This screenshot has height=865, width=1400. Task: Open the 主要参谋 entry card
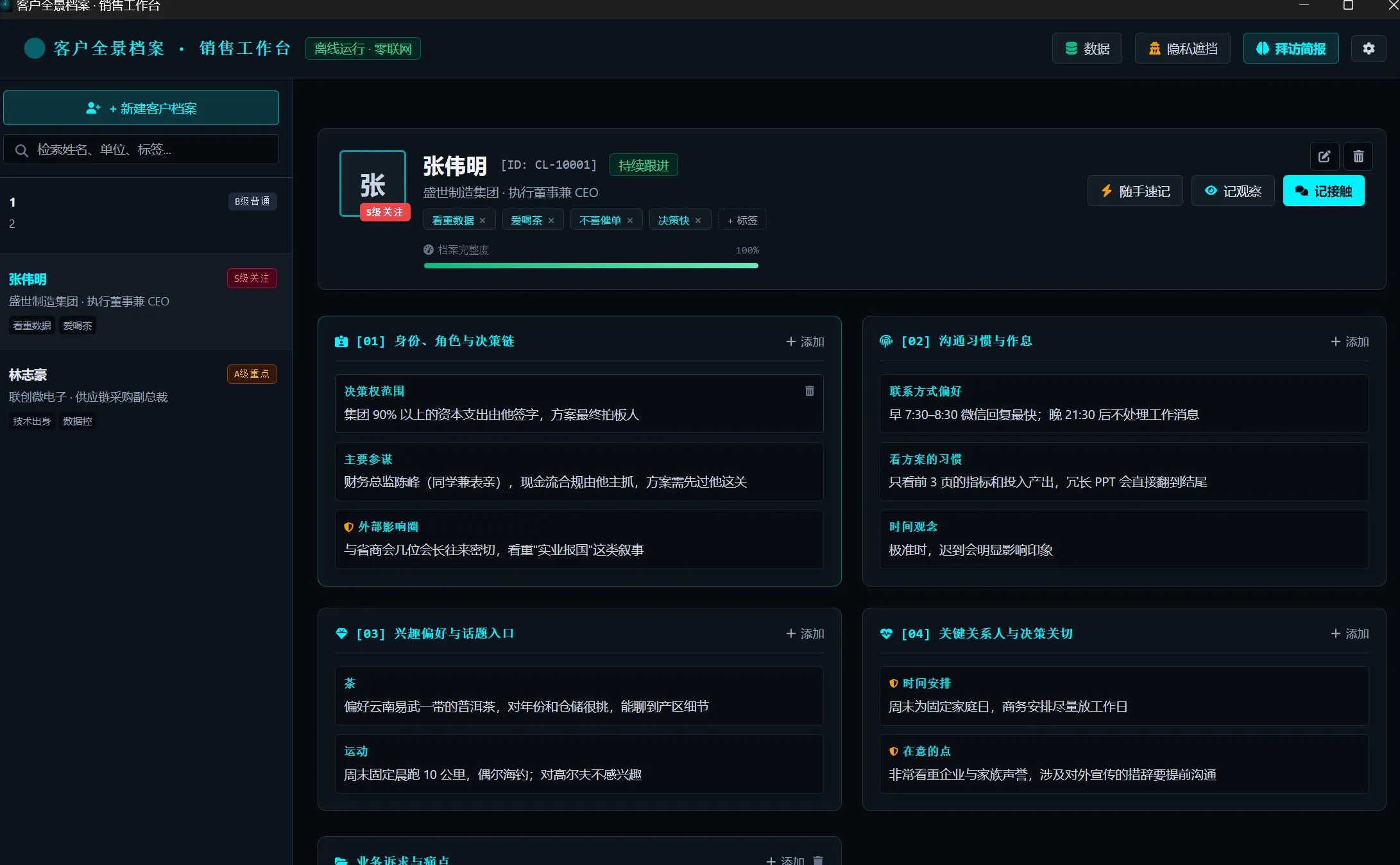(579, 471)
